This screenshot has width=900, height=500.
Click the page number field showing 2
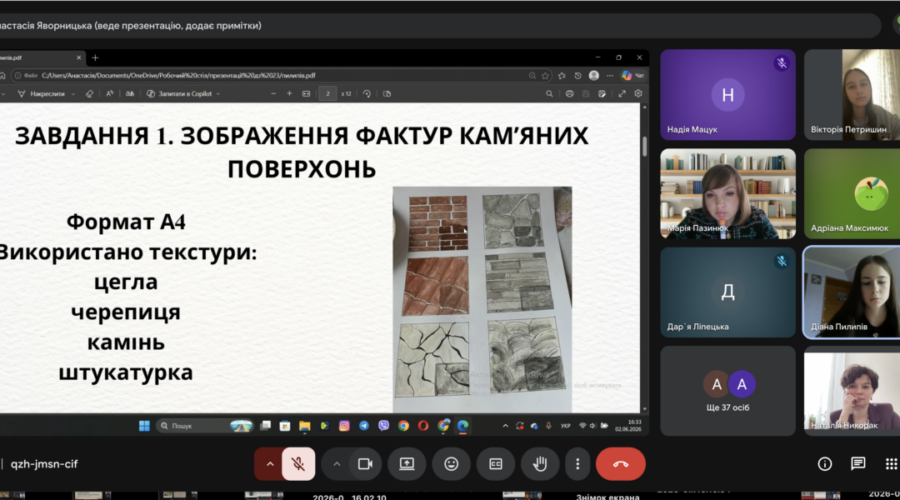(328, 94)
